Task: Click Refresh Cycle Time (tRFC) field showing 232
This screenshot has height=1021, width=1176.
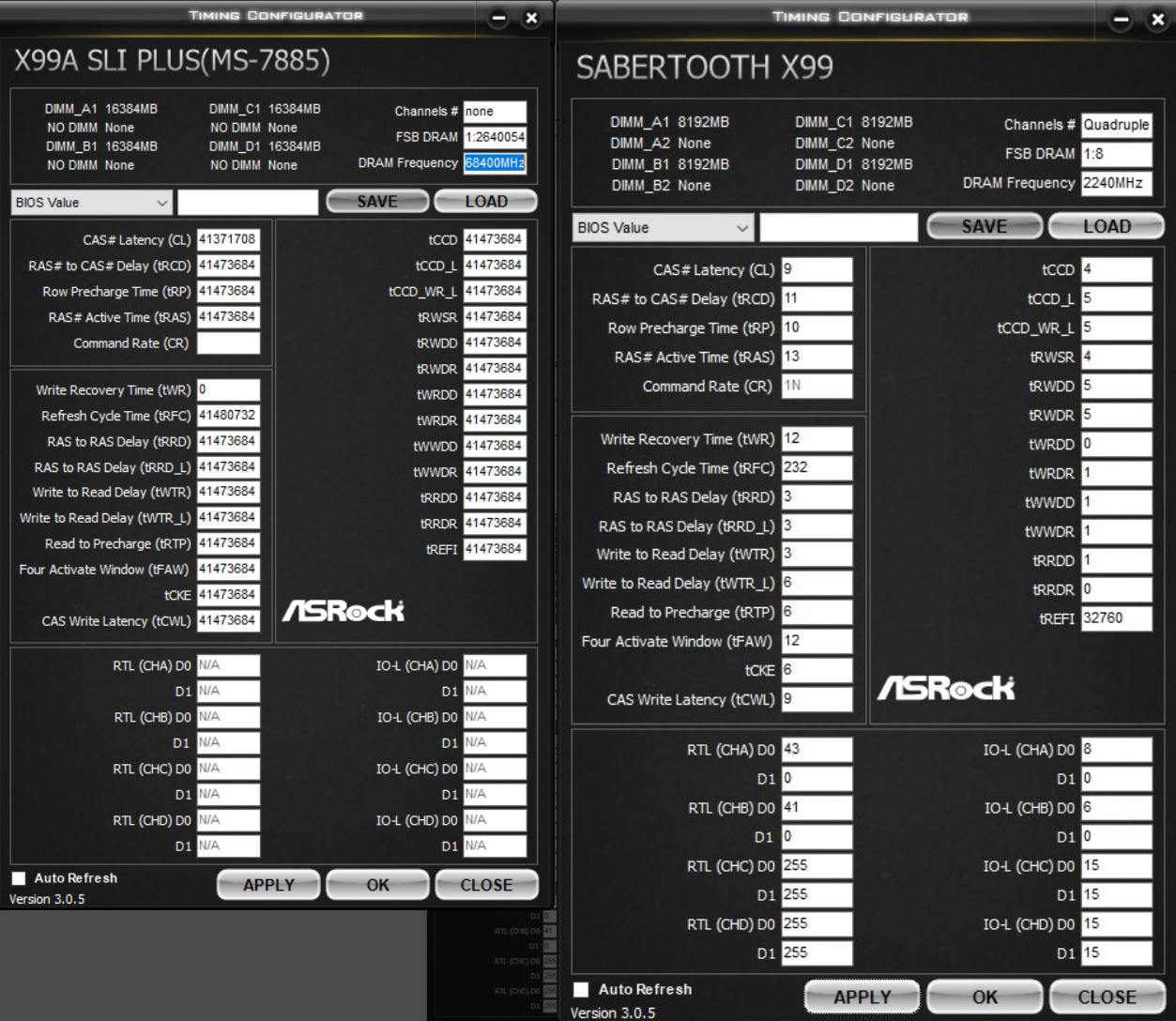Action: 817,467
